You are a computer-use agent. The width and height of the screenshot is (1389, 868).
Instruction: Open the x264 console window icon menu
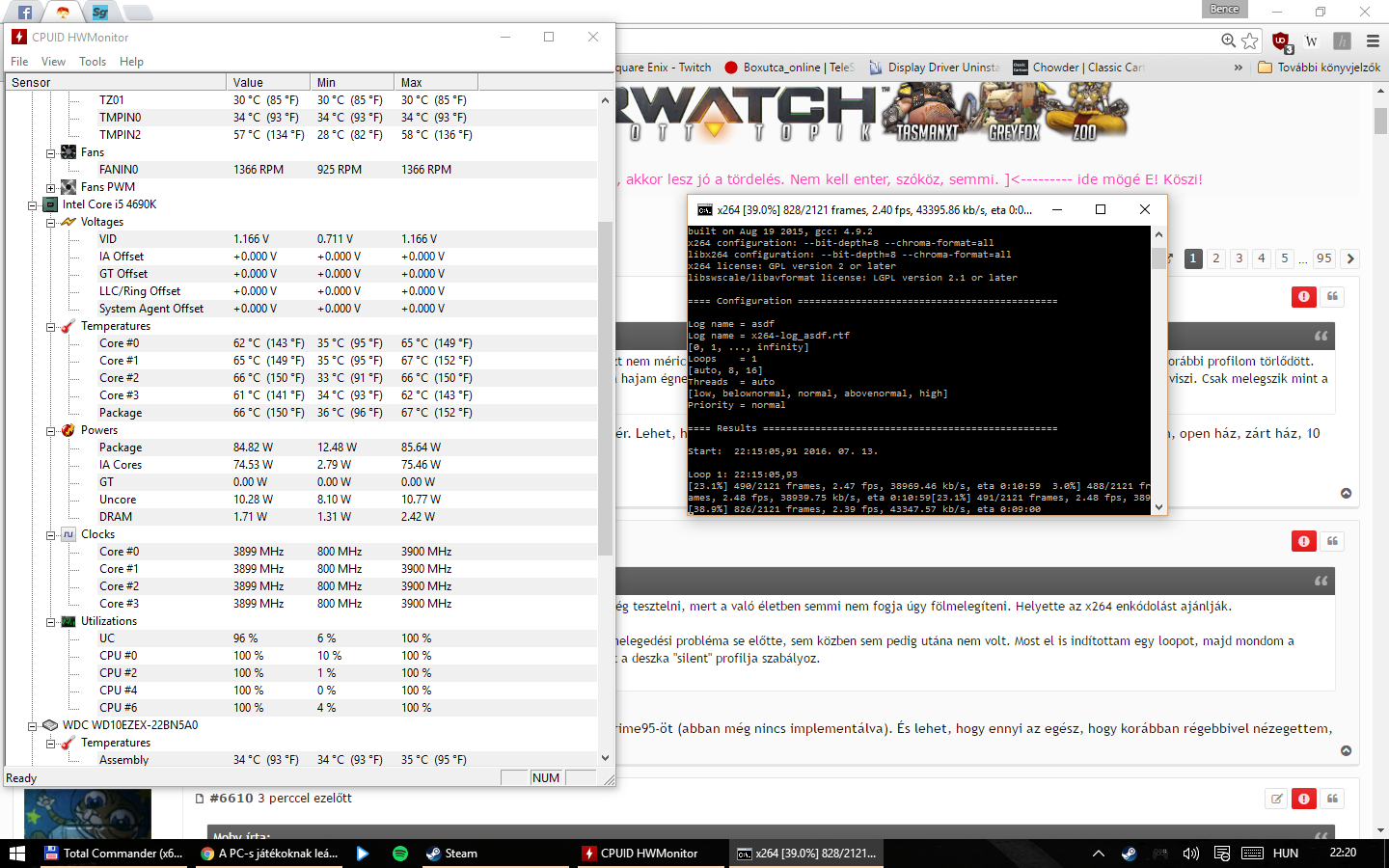(705, 209)
